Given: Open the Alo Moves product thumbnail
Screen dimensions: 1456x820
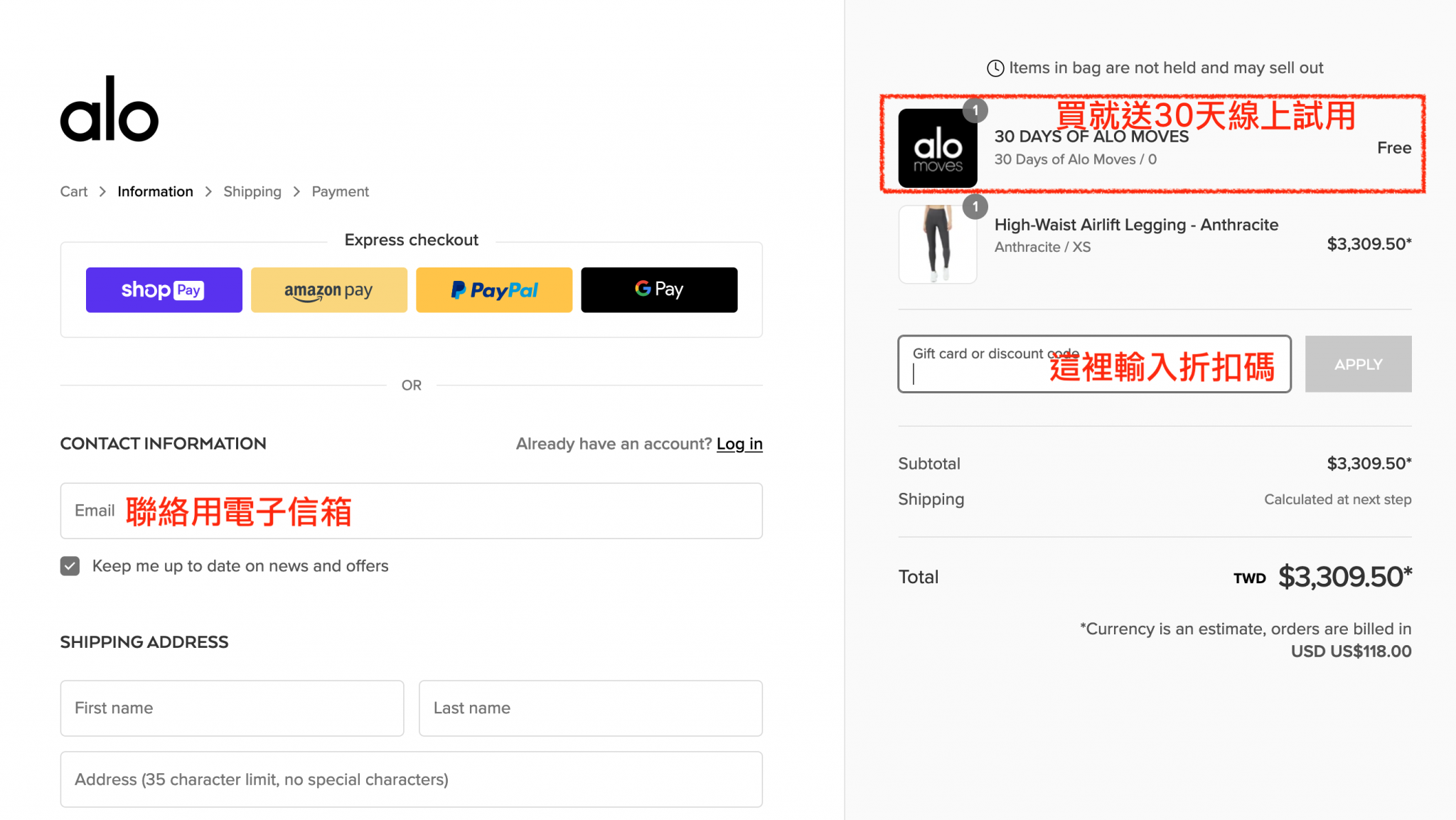Looking at the screenshot, I should [x=938, y=148].
